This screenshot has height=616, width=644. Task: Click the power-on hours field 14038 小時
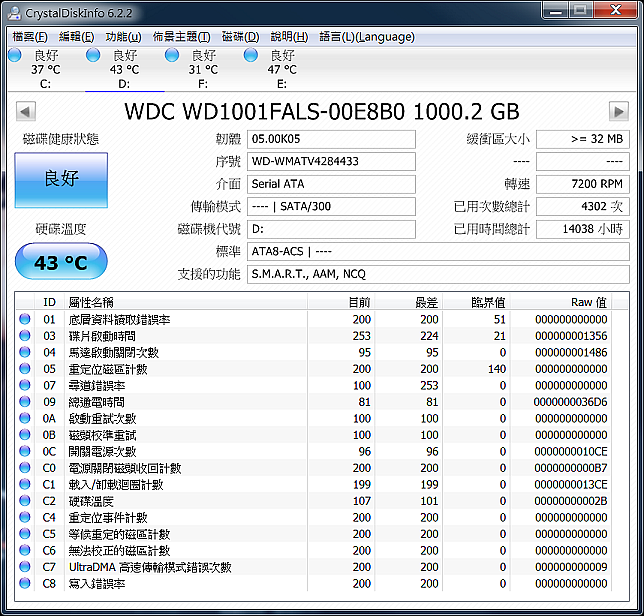tap(583, 229)
